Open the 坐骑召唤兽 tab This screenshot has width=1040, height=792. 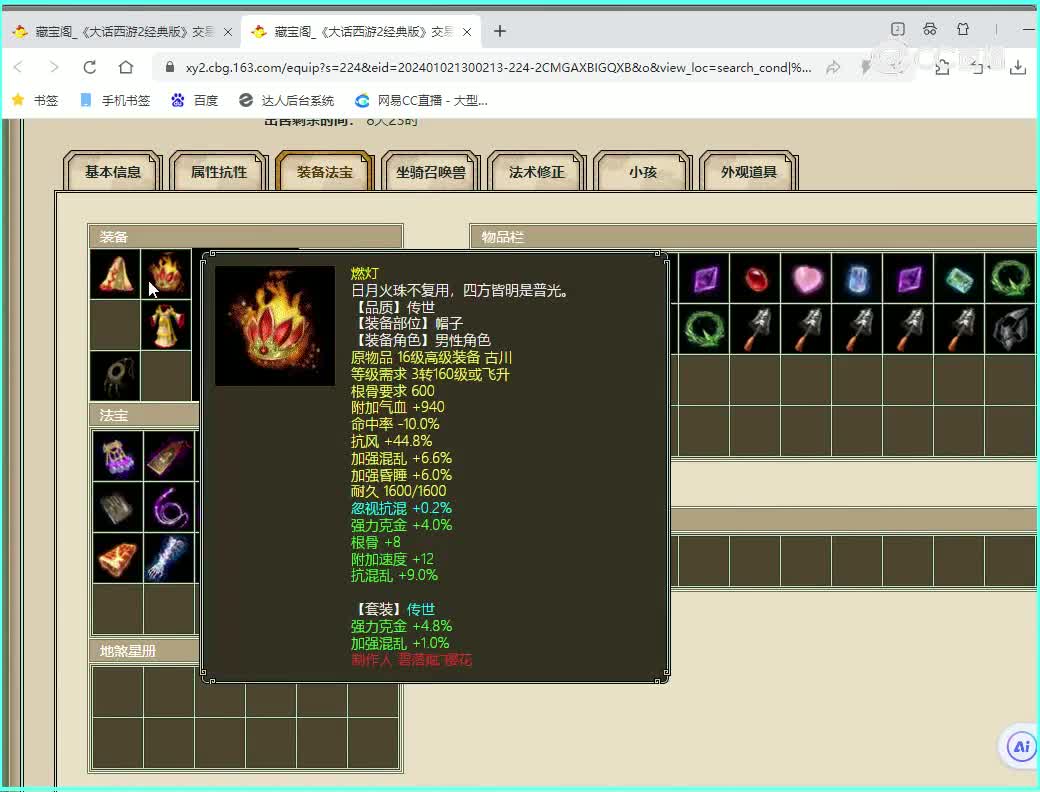coord(431,172)
